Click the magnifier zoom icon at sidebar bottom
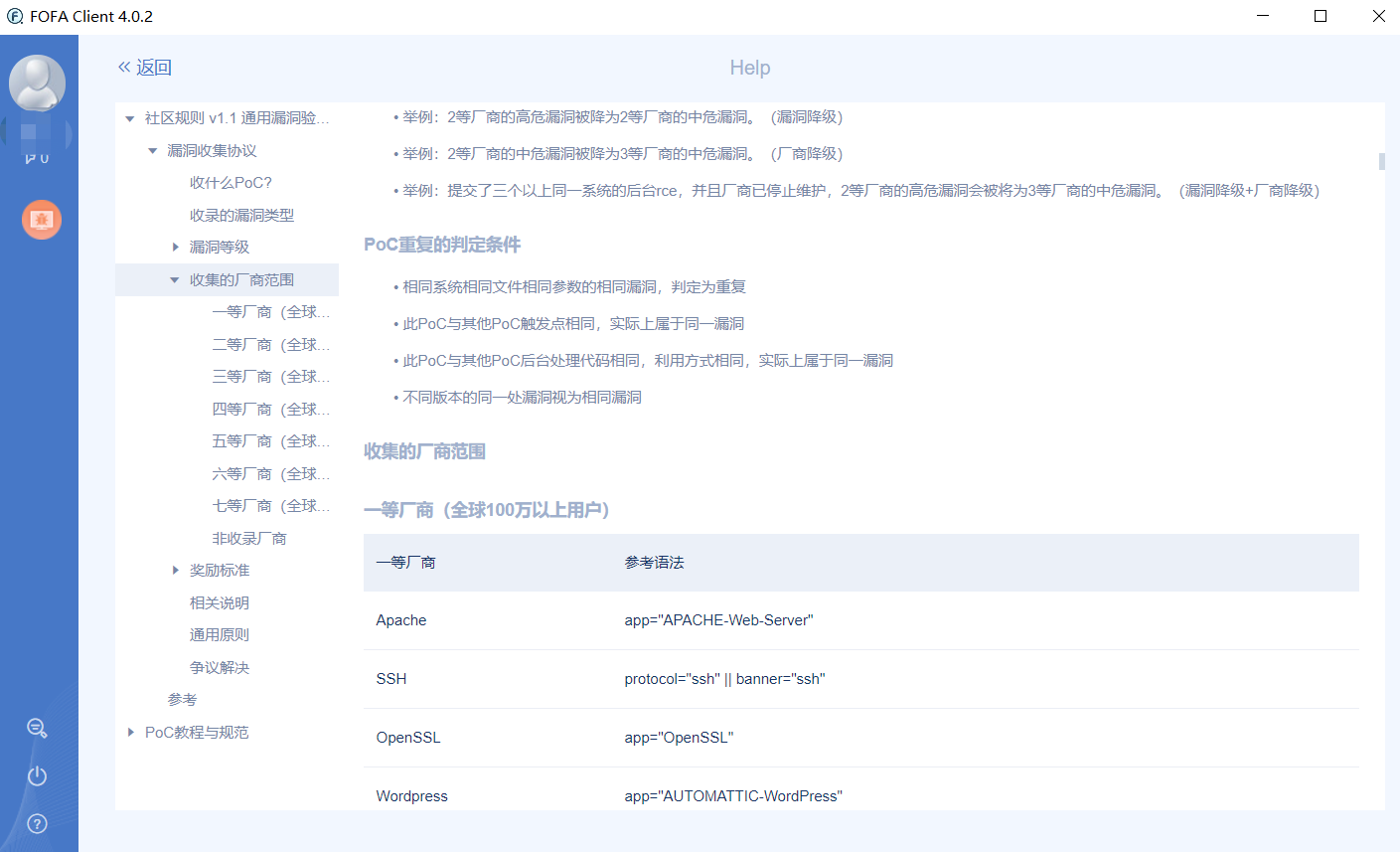Image resolution: width=1400 pixels, height=852 pixels. 37,729
